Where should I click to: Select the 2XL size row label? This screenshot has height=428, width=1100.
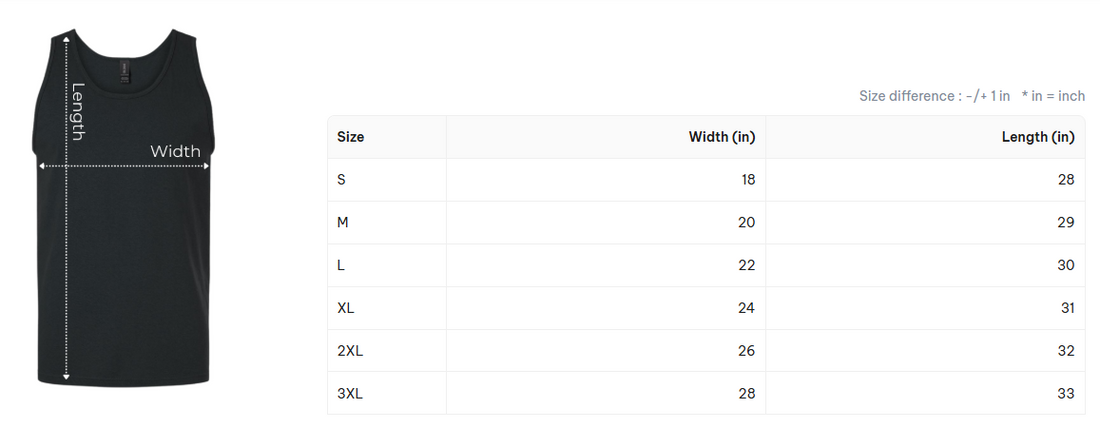pos(350,351)
